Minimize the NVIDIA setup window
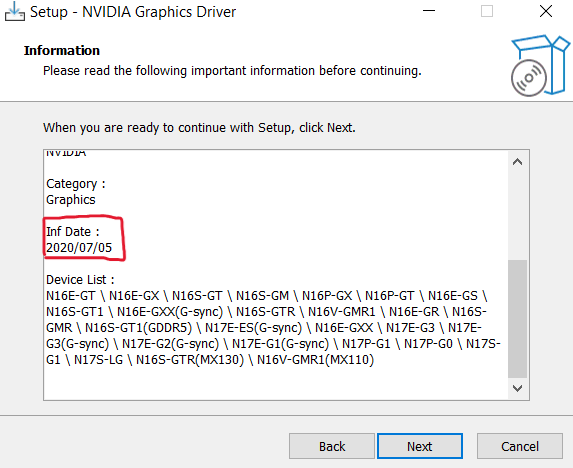 coord(429,11)
